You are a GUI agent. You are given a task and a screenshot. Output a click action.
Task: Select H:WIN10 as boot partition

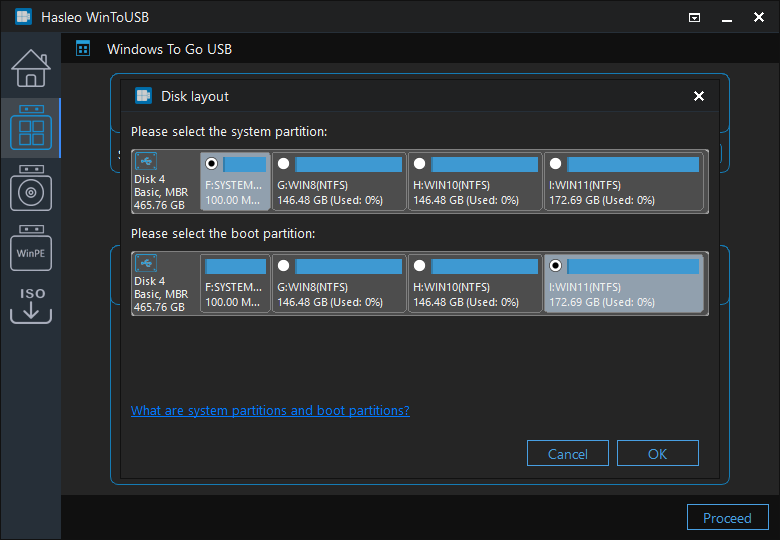[419, 266]
